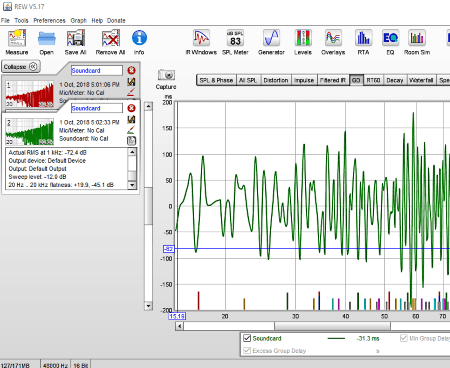
Task: Open the EQ window
Action: (390, 38)
